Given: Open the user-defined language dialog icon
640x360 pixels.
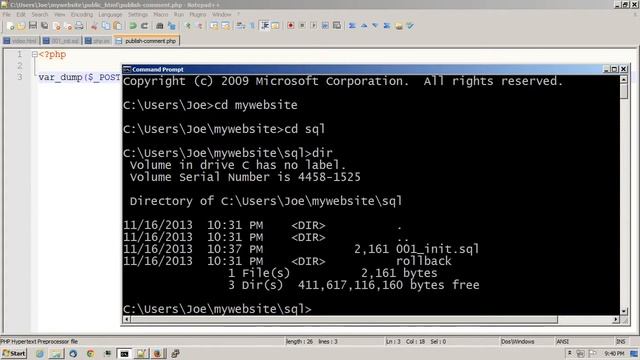Looking at the screenshot, I should (x=276, y=26).
